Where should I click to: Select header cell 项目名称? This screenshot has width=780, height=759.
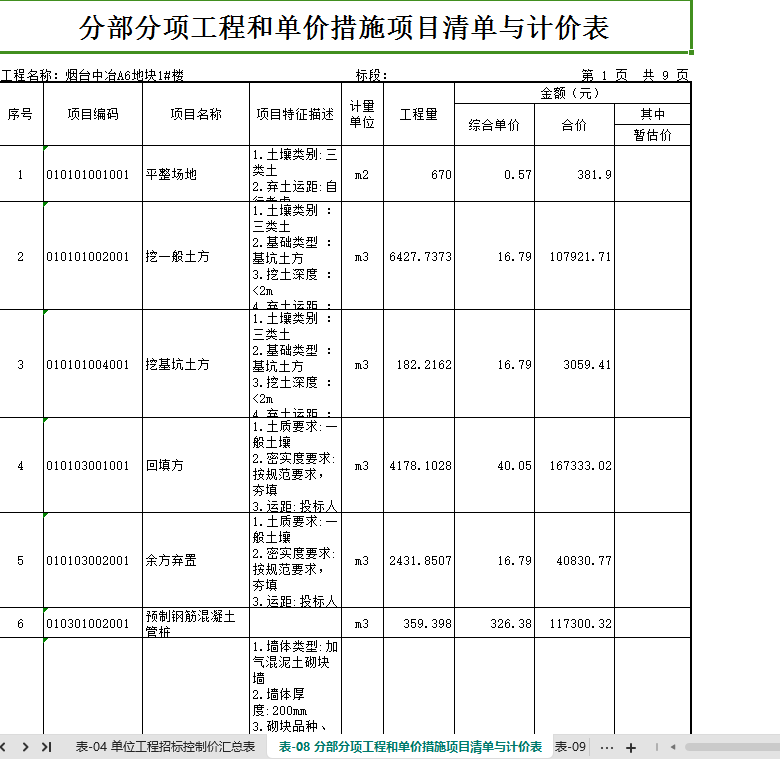196,114
